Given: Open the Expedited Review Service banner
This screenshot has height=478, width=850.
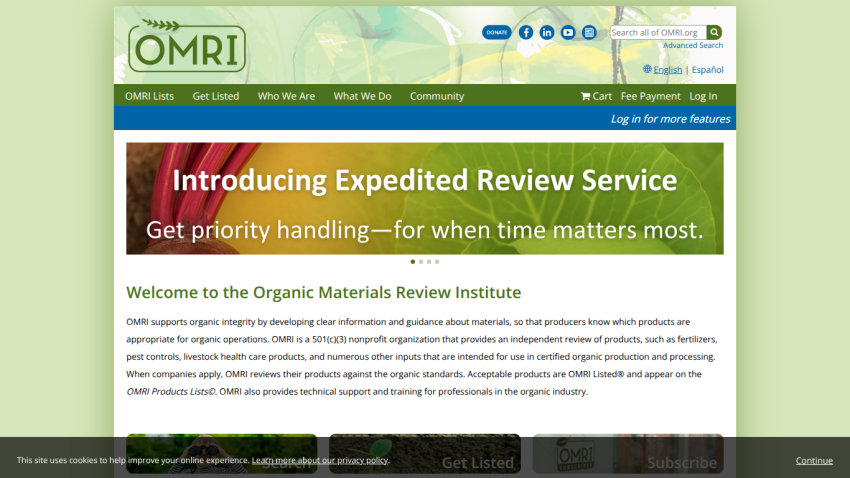Looking at the screenshot, I should tap(425, 198).
